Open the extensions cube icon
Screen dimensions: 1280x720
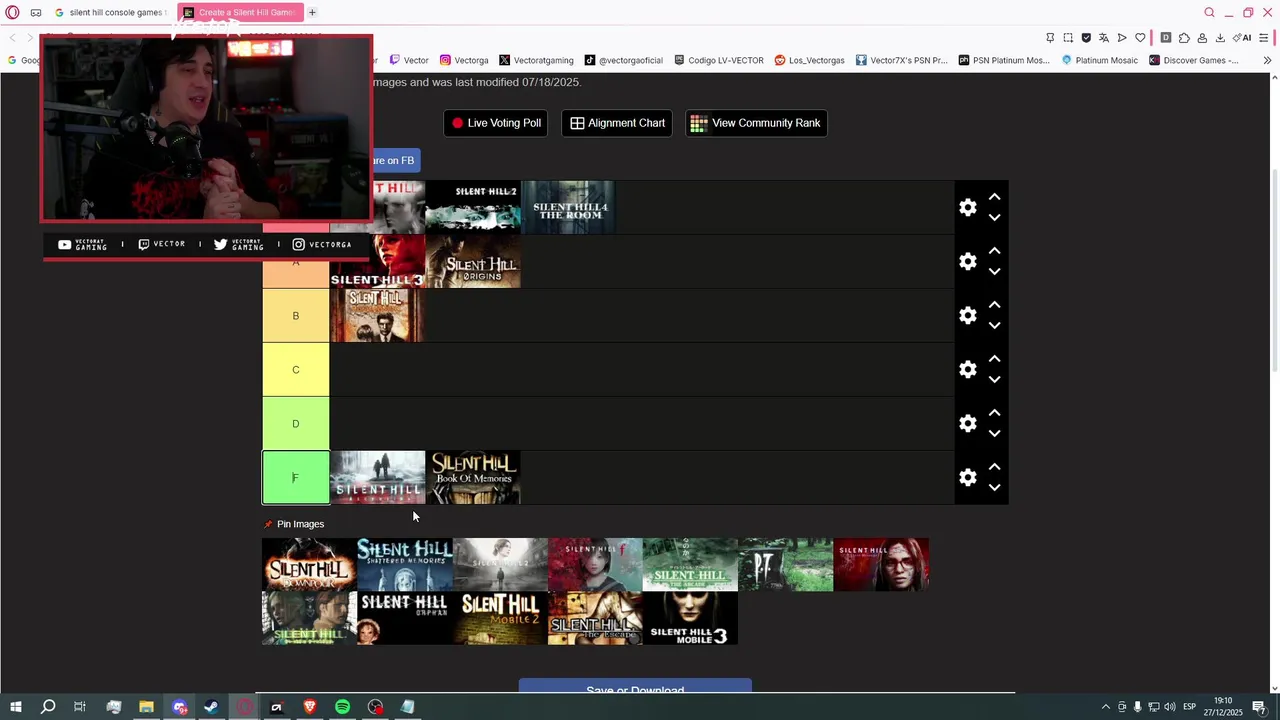tap(1184, 38)
